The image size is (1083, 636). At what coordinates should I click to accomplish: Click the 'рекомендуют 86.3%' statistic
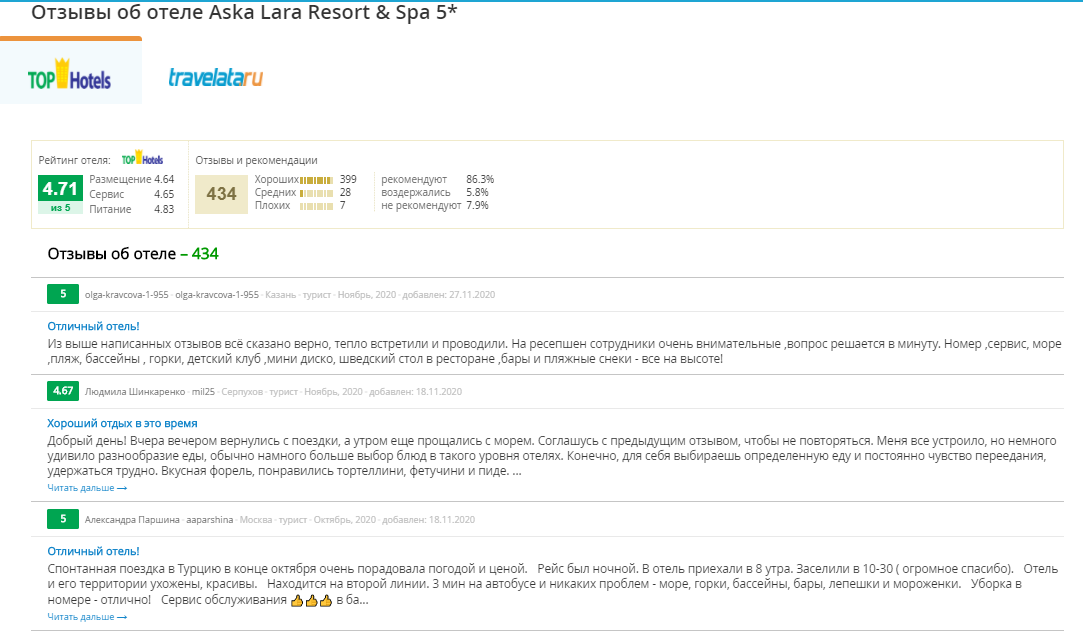pos(437,180)
